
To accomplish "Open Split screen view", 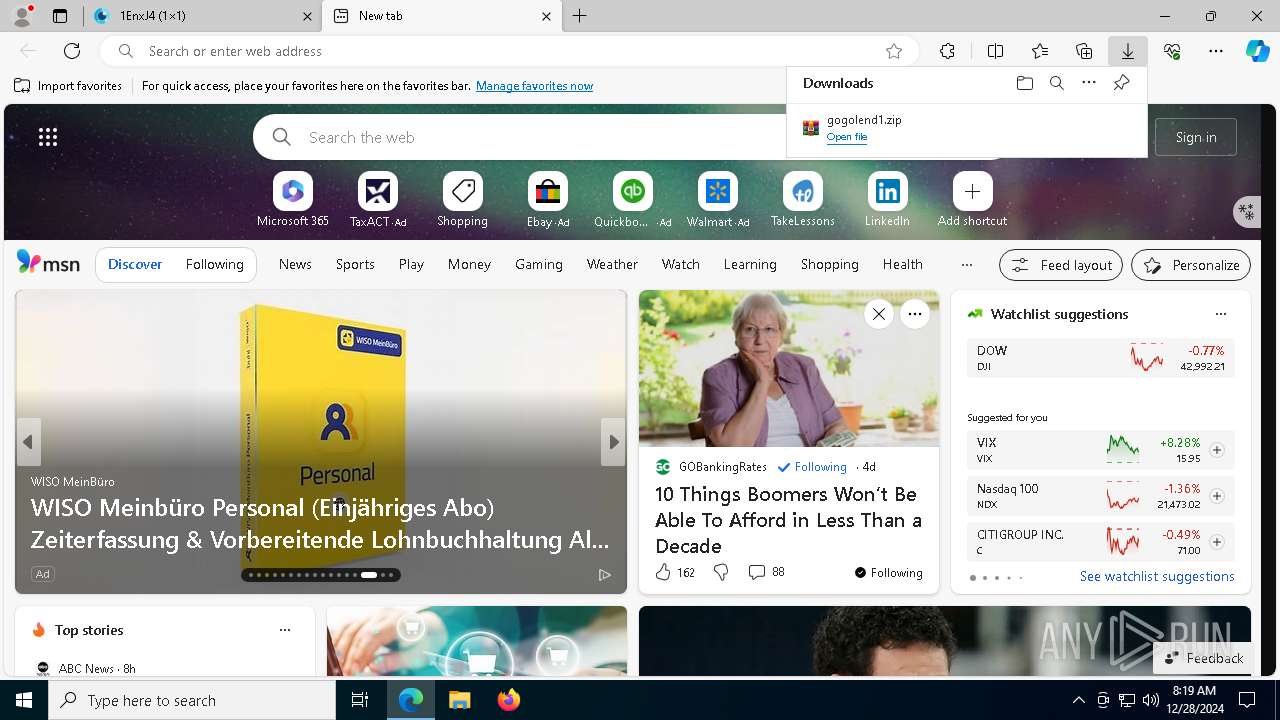I will [x=995, y=51].
